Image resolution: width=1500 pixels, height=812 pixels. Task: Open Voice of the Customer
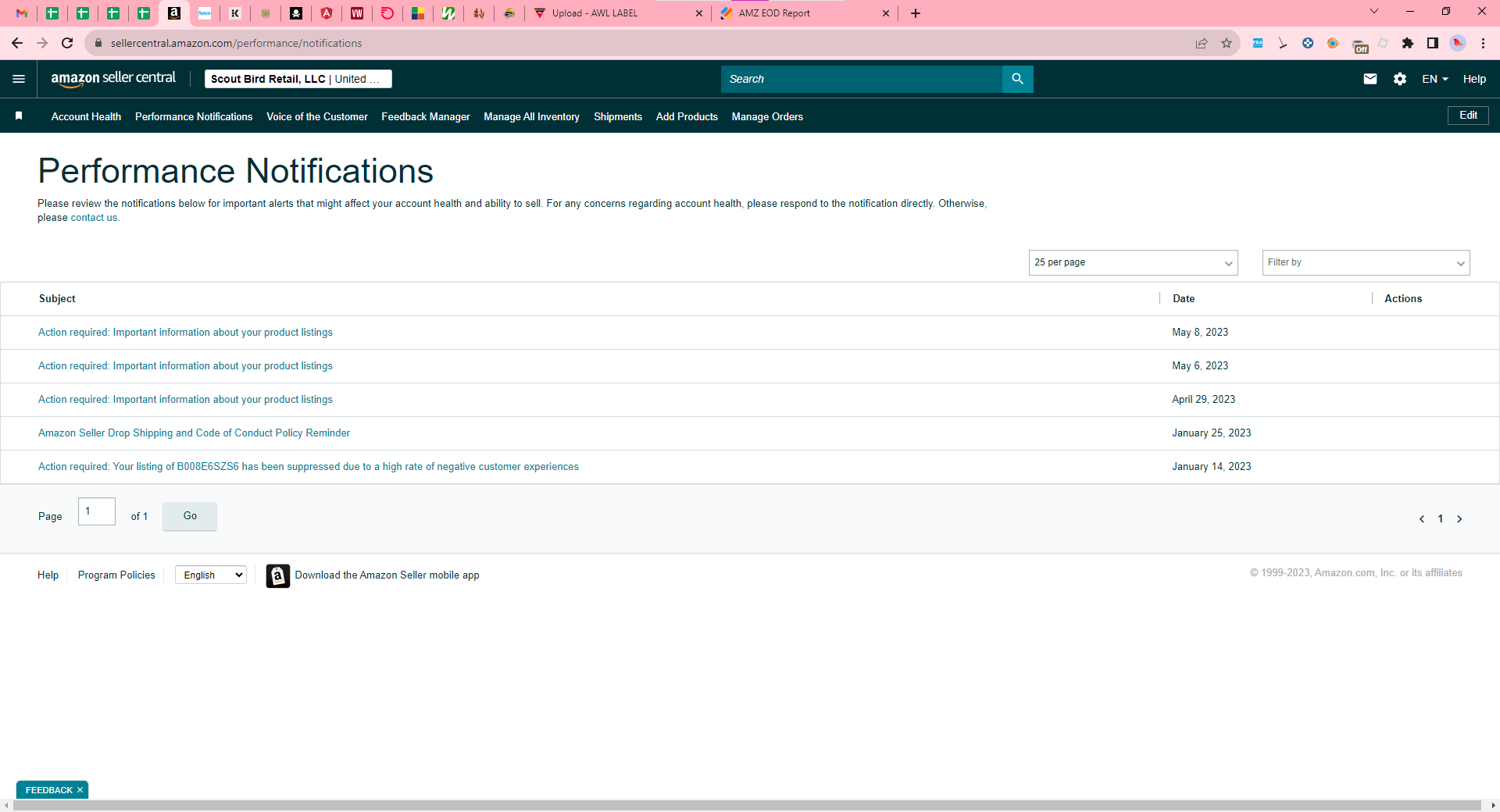pyautogui.click(x=317, y=116)
